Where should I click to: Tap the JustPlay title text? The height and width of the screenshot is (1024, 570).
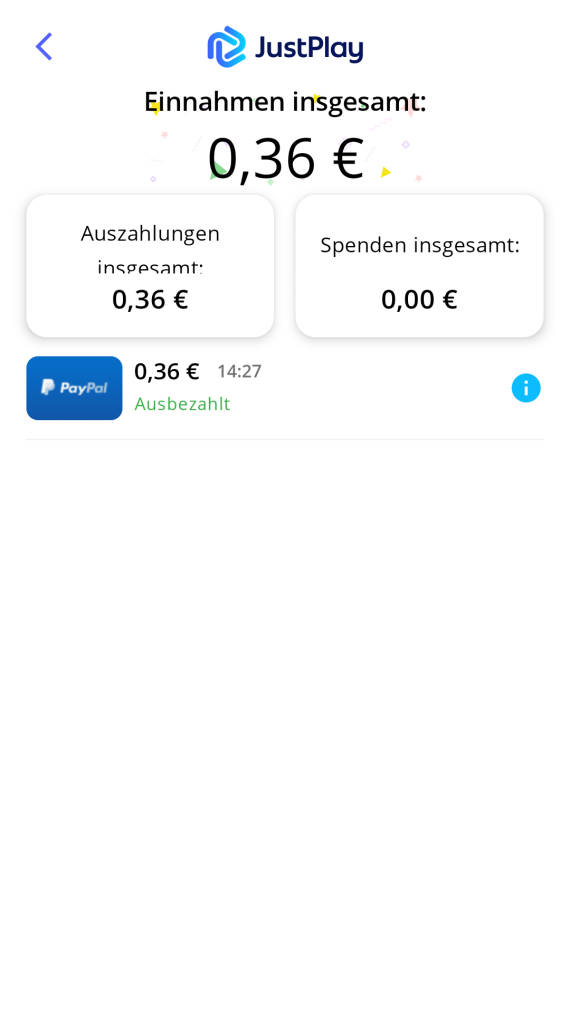[309, 48]
